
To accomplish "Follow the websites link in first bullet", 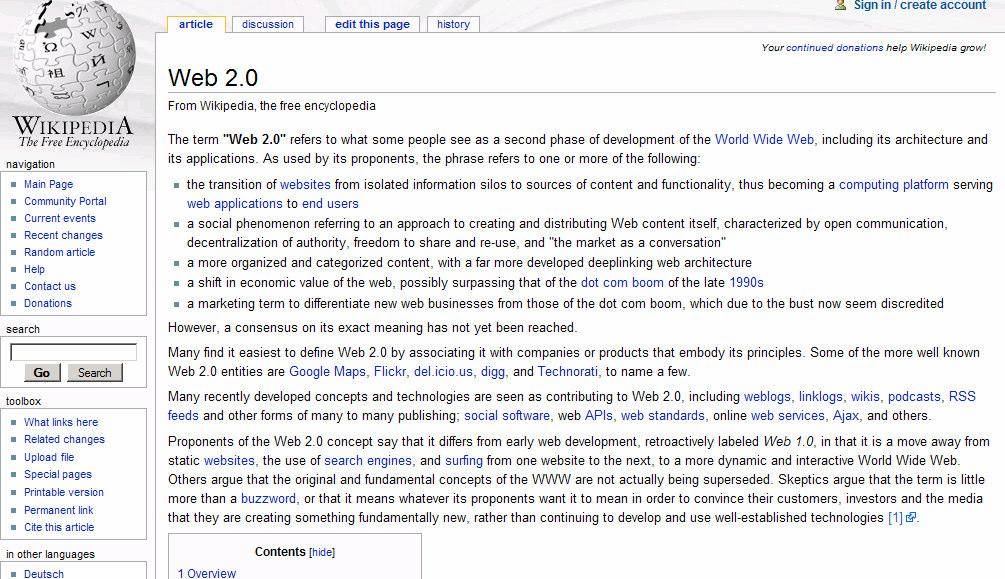I will click(305, 185).
